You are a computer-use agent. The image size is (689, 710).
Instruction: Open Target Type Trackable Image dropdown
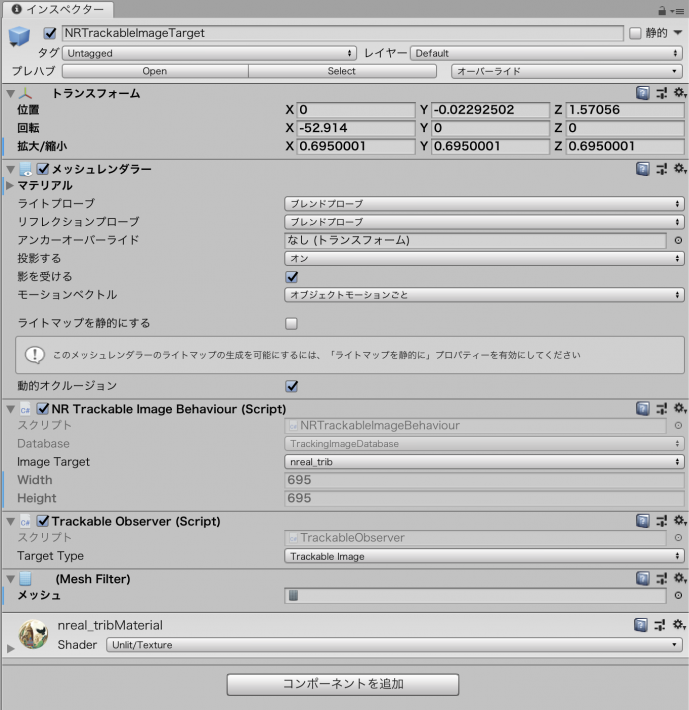coord(484,556)
